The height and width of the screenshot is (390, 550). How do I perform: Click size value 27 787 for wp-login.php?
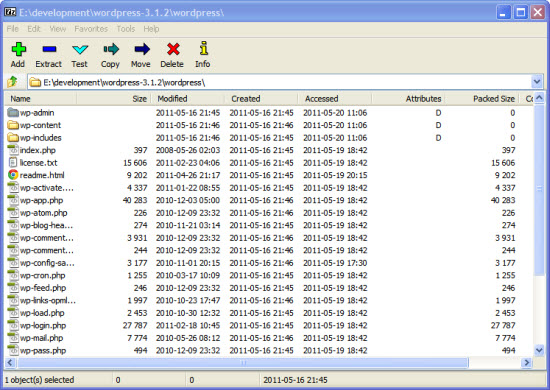click(x=135, y=325)
